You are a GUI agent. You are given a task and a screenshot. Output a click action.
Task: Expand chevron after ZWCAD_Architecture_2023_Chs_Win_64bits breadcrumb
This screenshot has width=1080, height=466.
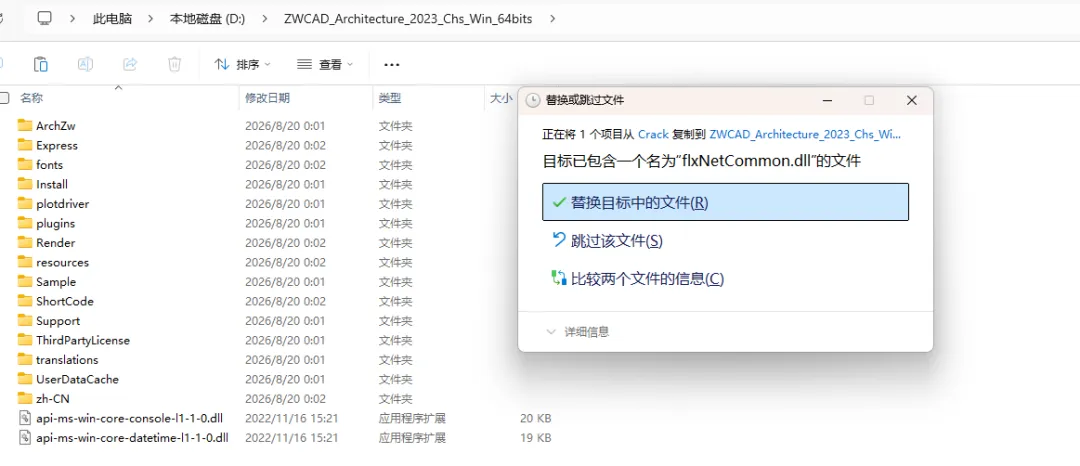click(551, 19)
